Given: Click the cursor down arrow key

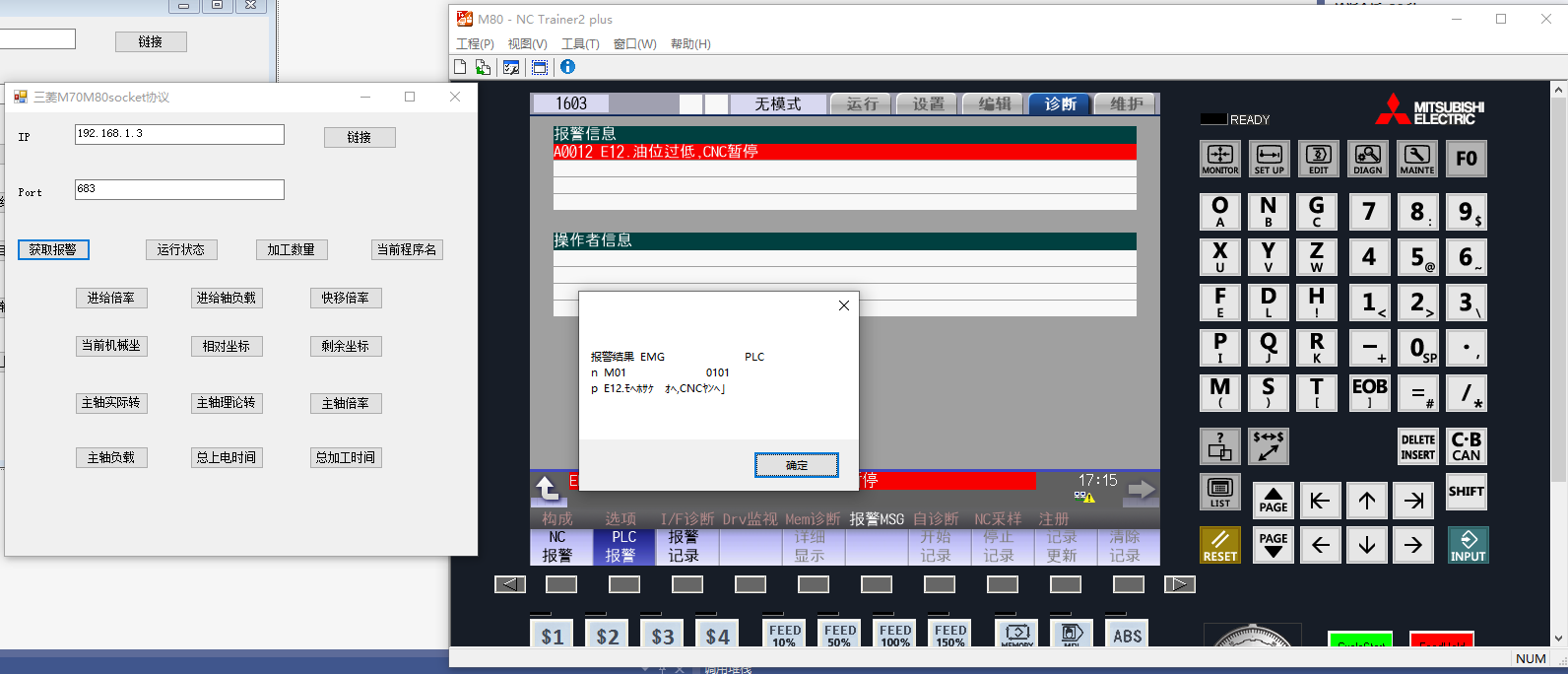Looking at the screenshot, I should click(1367, 545).
